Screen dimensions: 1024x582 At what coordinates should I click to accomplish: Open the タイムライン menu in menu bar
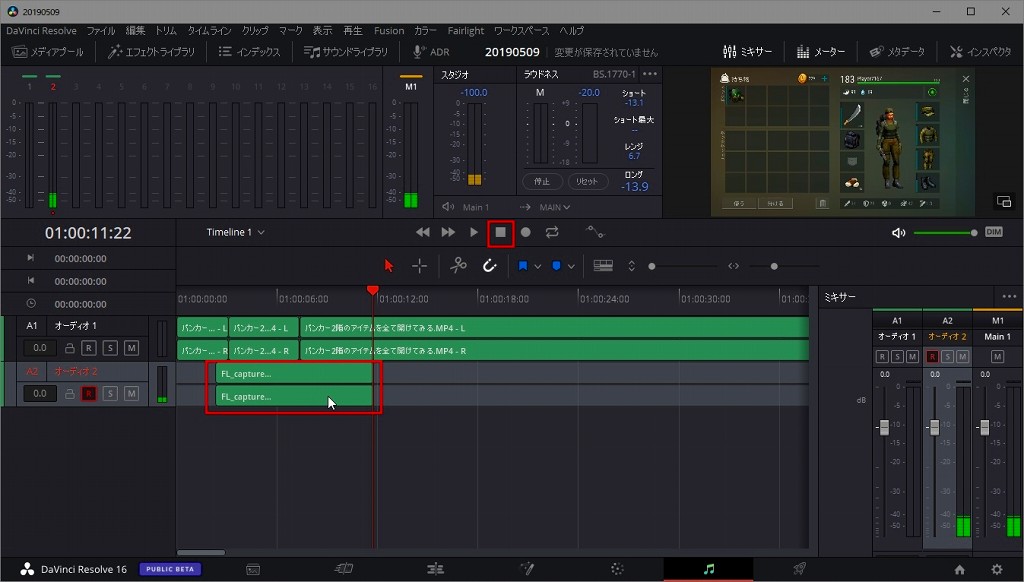pos(208,31)
